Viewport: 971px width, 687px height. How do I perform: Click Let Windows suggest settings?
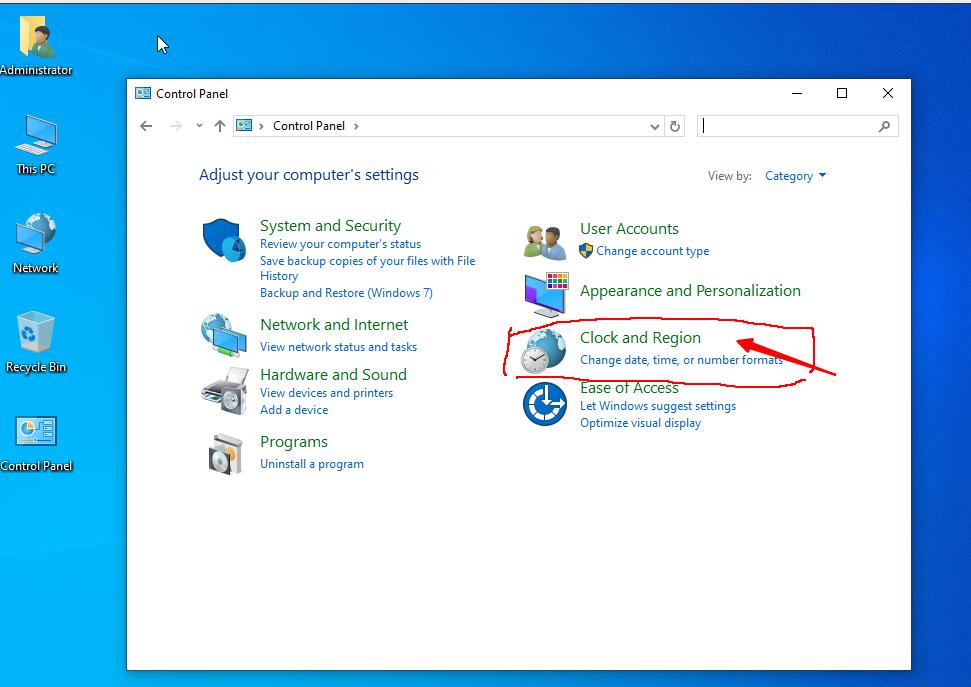pos(658,406)
